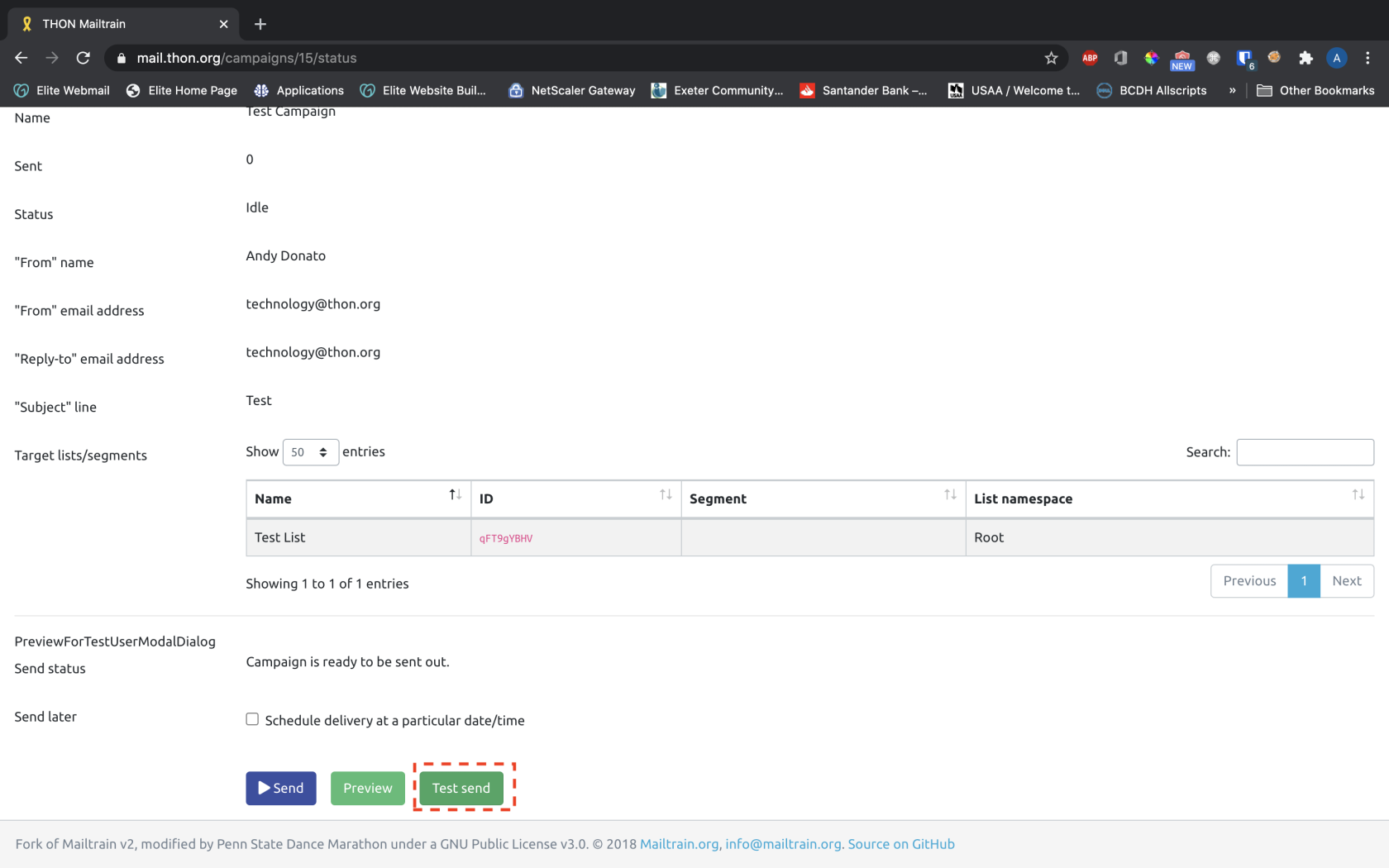1389x868 pixels.
Task: Click the table Search field
Action: pos(1305,452)
